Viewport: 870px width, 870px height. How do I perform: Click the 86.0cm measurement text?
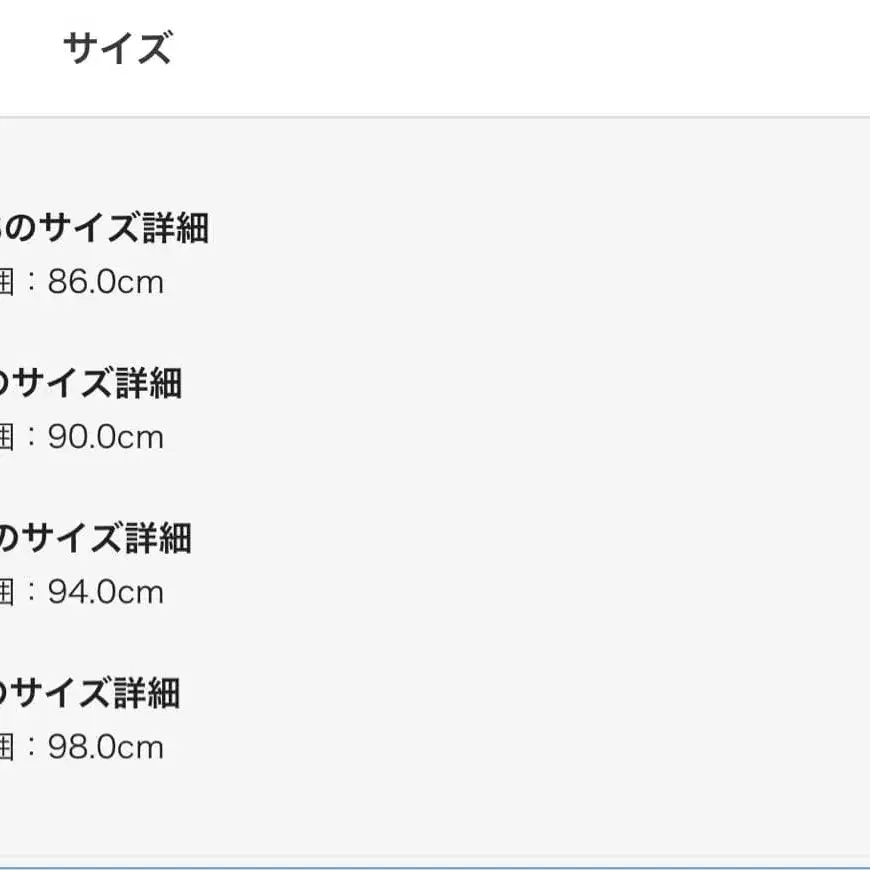point(104,283)
